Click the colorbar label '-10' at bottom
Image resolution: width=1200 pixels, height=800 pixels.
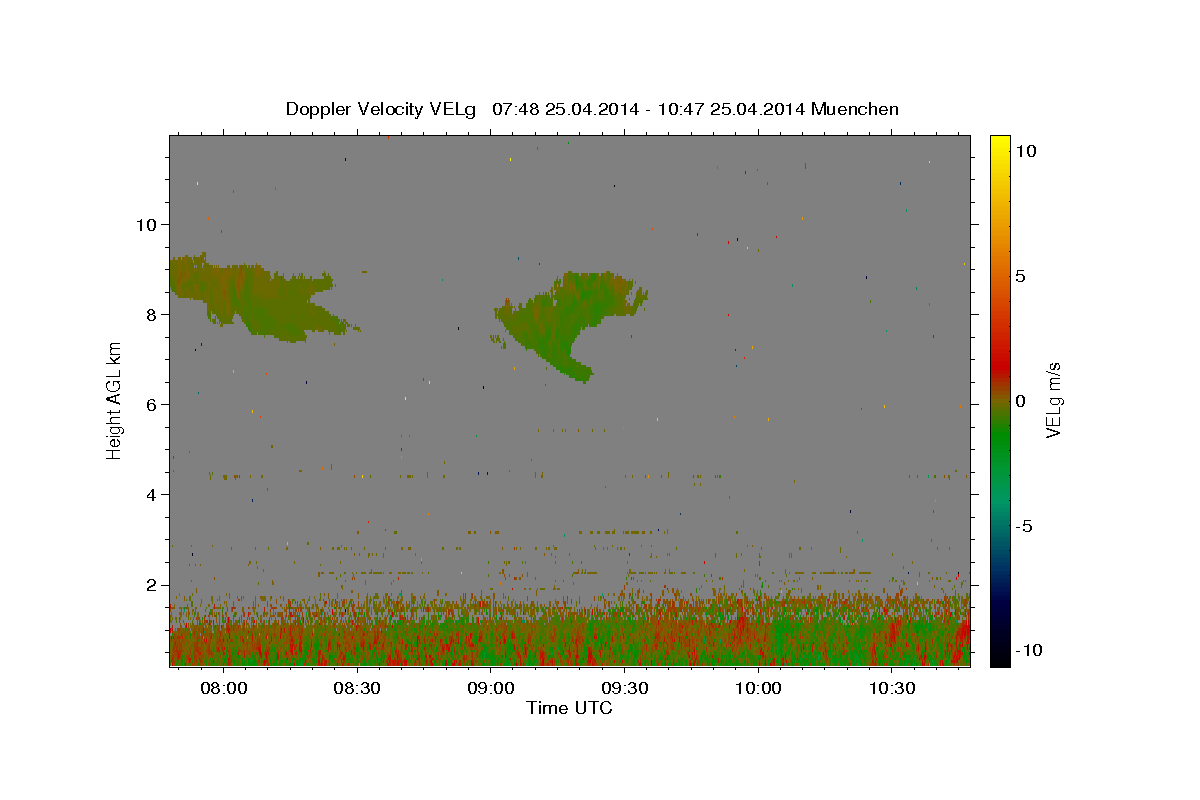pyautogui.click(x=1029, y=651)
